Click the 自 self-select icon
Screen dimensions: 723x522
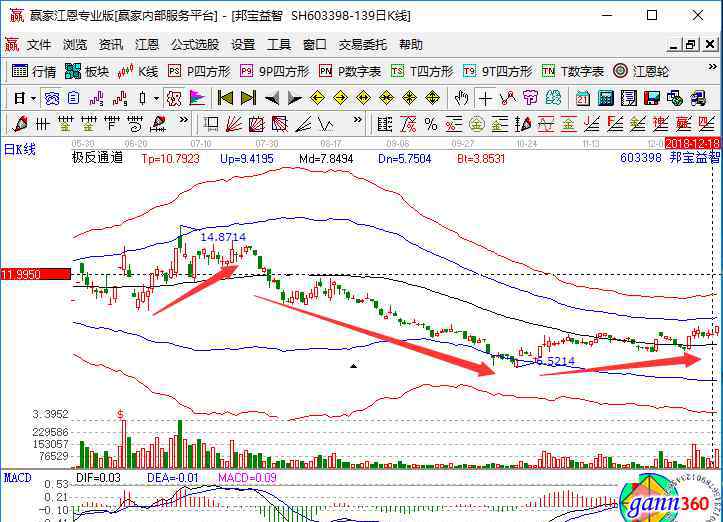pos(73,98)
